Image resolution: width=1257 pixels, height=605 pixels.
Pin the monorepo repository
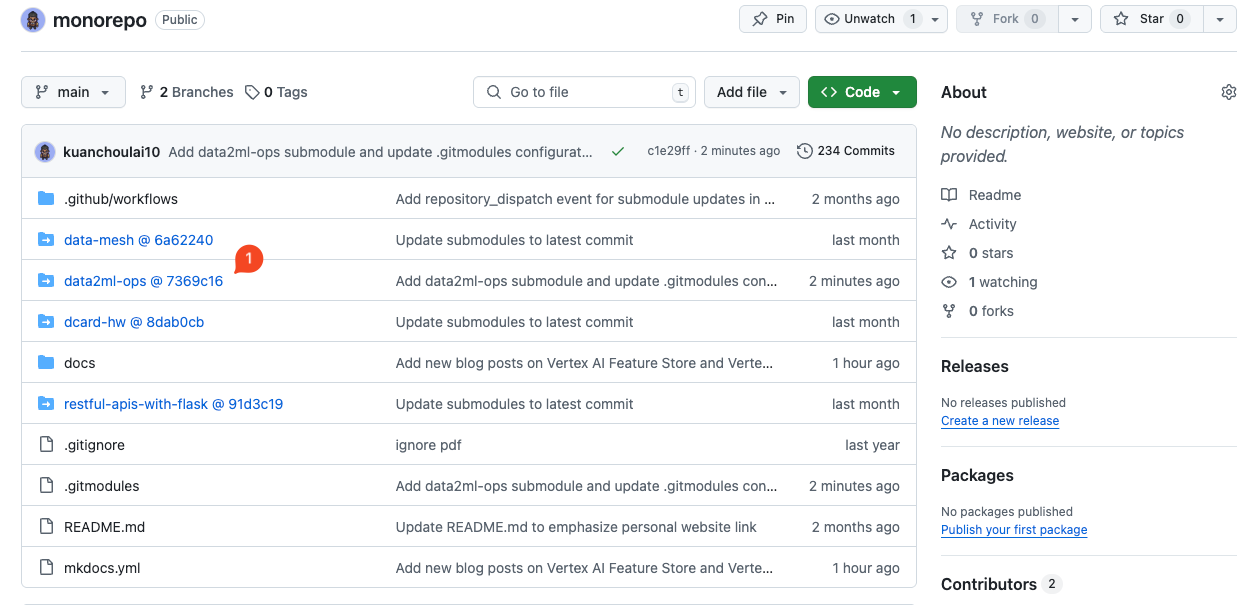(773, 19)
